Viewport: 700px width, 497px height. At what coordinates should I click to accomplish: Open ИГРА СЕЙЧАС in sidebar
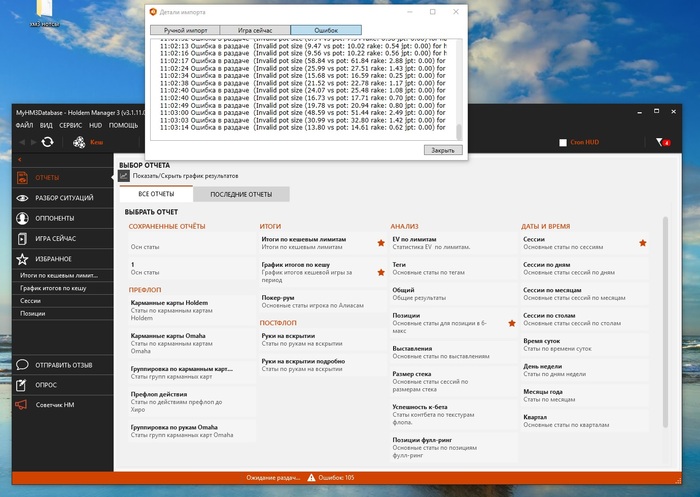pyautogui.click(x=62, y=238)
